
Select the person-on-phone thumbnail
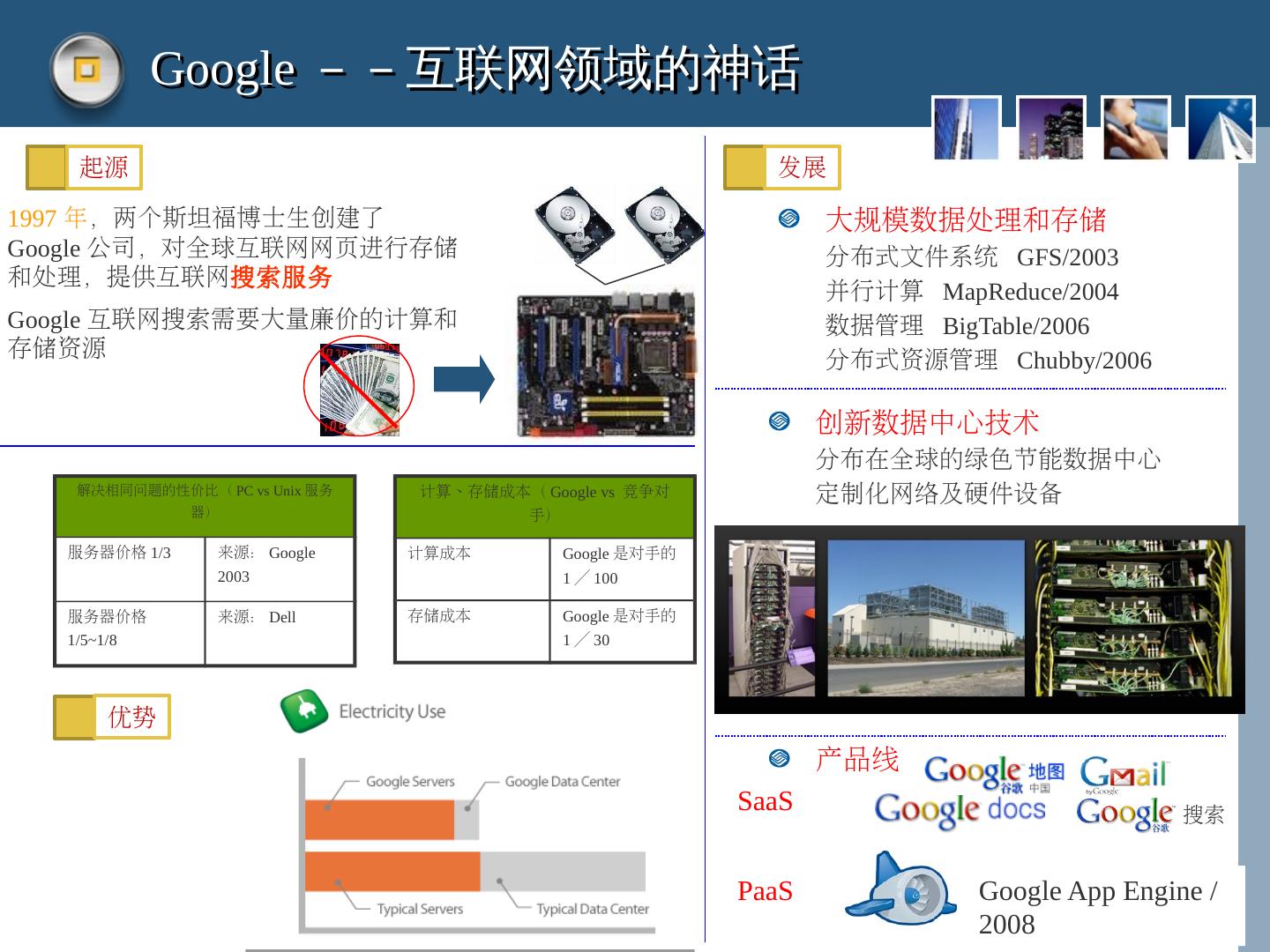coord(1136,129)
